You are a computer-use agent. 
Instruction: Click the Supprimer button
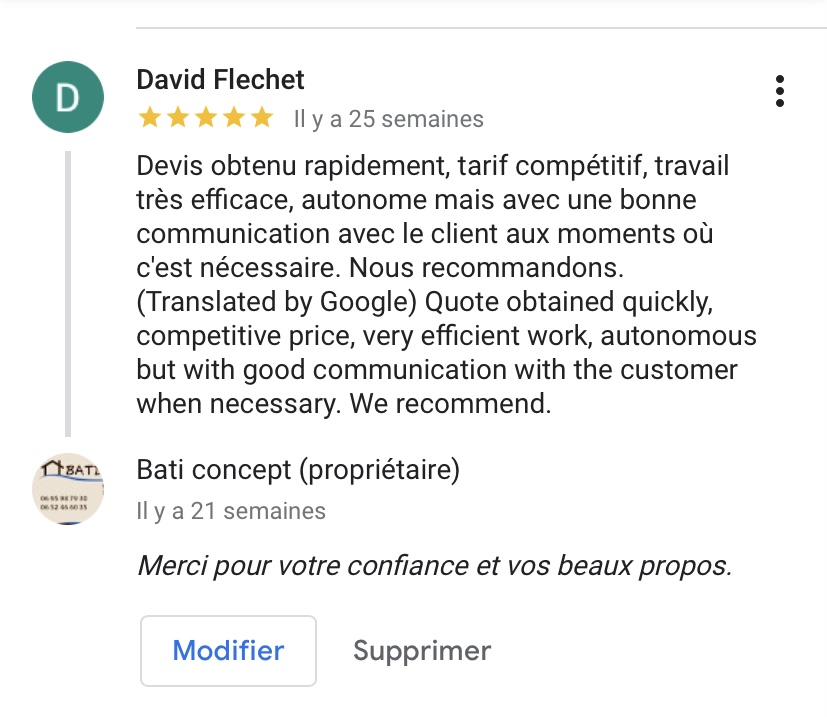(422, 651)
